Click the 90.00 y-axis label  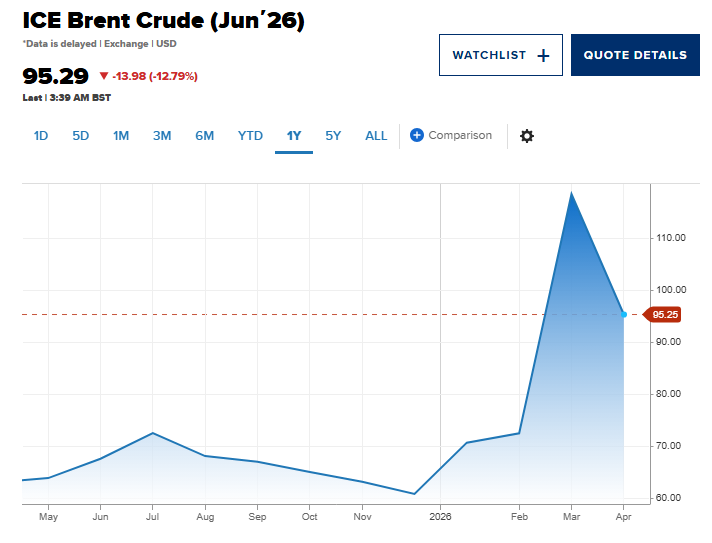click(x=668, y=342)
